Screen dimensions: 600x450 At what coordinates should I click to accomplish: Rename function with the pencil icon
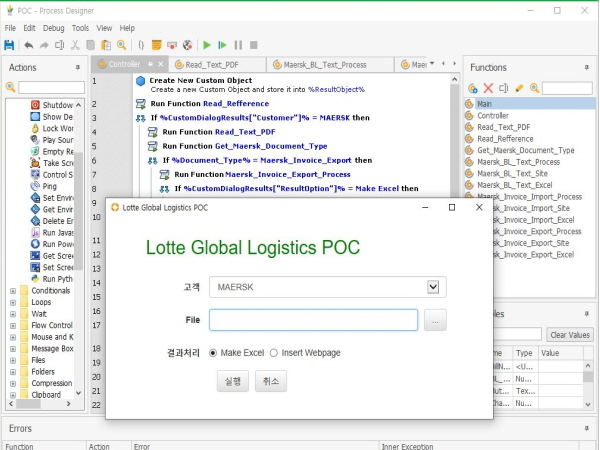519,88
